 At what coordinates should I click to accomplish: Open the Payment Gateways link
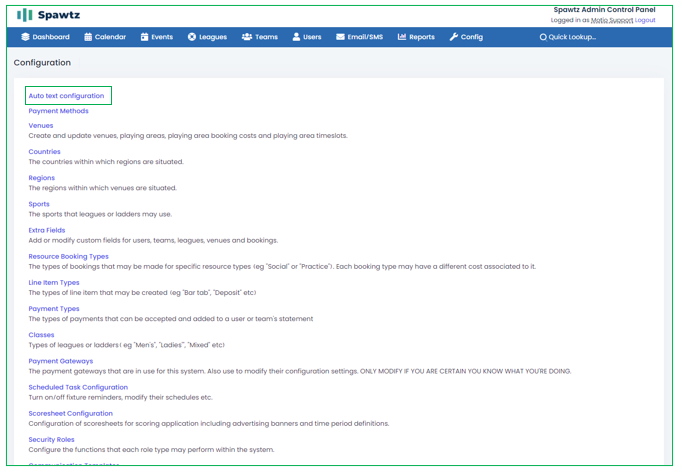click(x=60, y=361)
